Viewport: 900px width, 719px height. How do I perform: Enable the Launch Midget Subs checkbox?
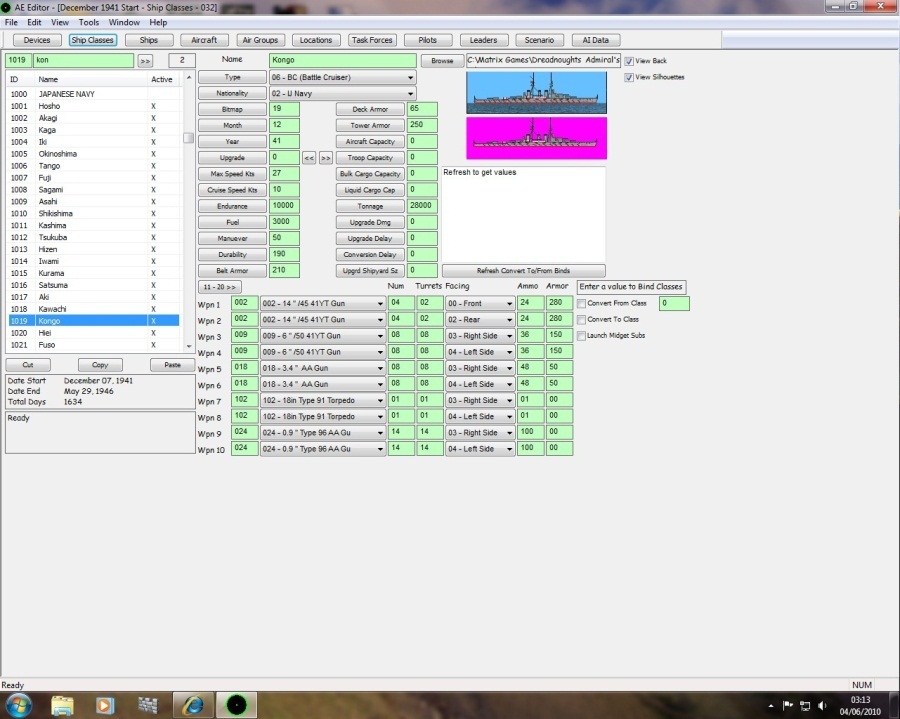click(x=581, y=336)
